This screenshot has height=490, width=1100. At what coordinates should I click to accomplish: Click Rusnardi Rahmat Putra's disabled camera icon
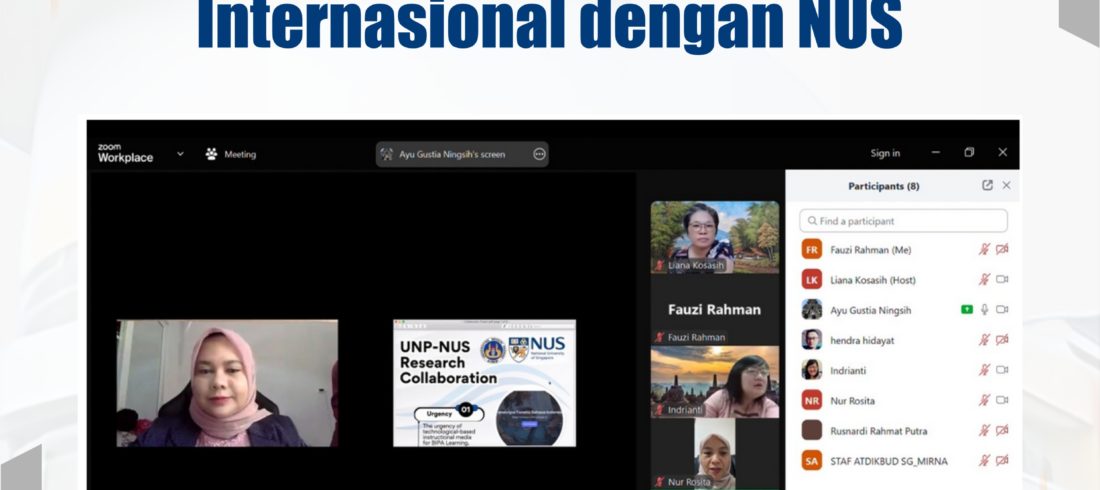point(1002,430)
